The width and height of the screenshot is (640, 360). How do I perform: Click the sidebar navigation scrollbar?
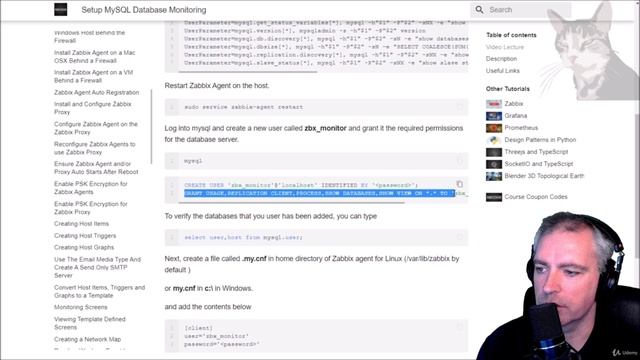(151, 127)
